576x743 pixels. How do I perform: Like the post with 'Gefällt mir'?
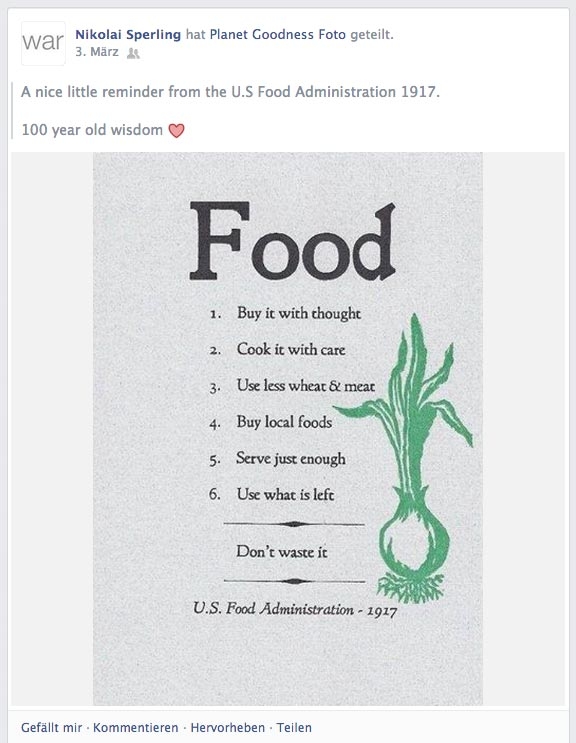pyautogui.click(x=52, y=727)
